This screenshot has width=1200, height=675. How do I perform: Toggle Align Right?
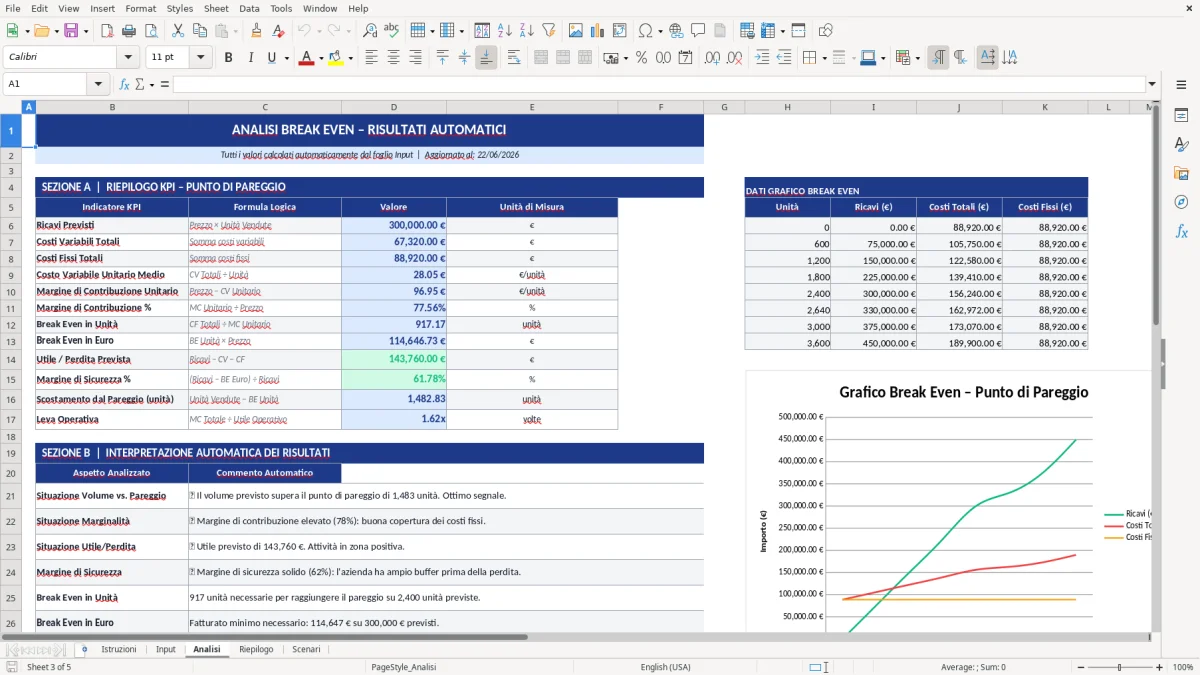point(415,58)
